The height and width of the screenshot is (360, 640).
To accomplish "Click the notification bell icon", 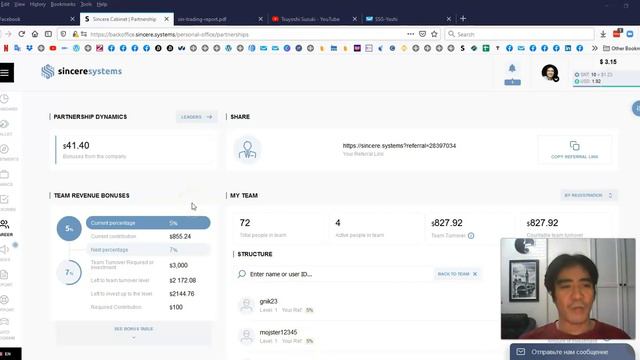I will tap(512, 68).
